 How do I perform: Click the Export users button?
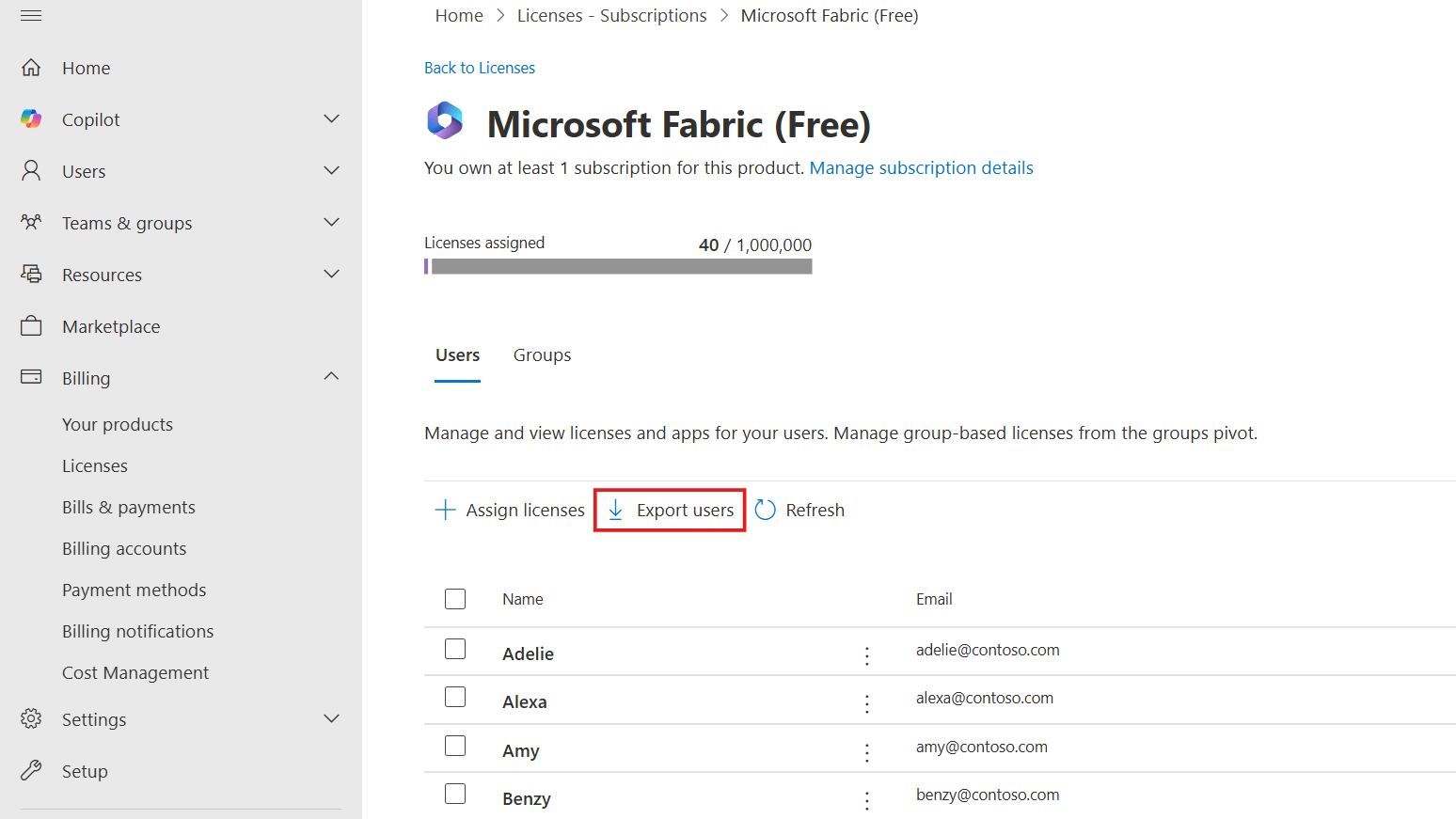tap(669, 510)
